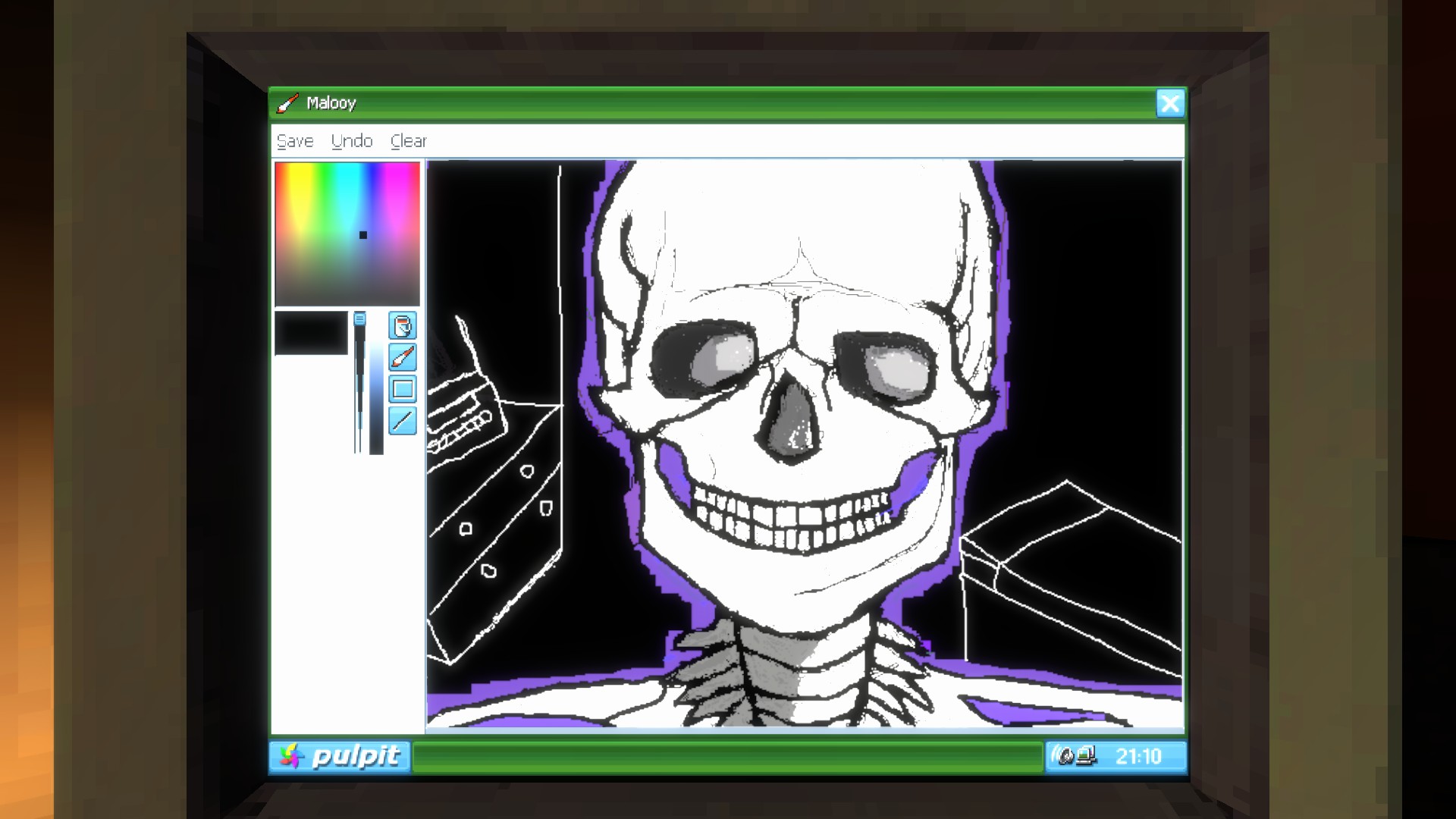Click the empty green taskbar area
1456x819 pixels.
click(728, 757)
